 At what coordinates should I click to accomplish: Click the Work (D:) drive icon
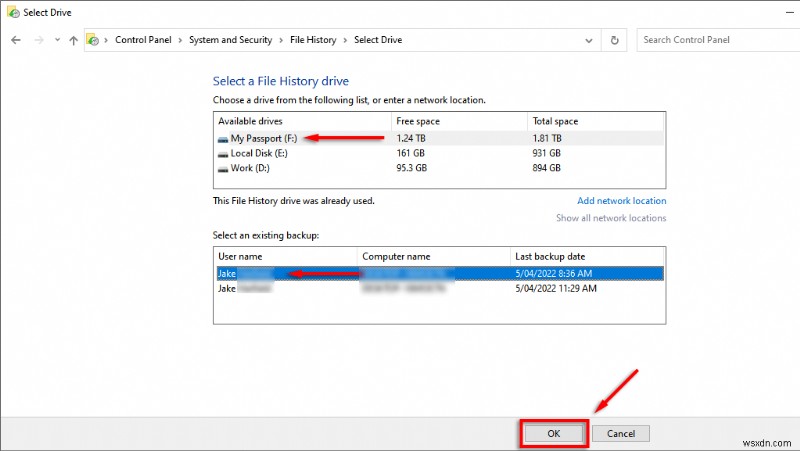click(222, 169)
